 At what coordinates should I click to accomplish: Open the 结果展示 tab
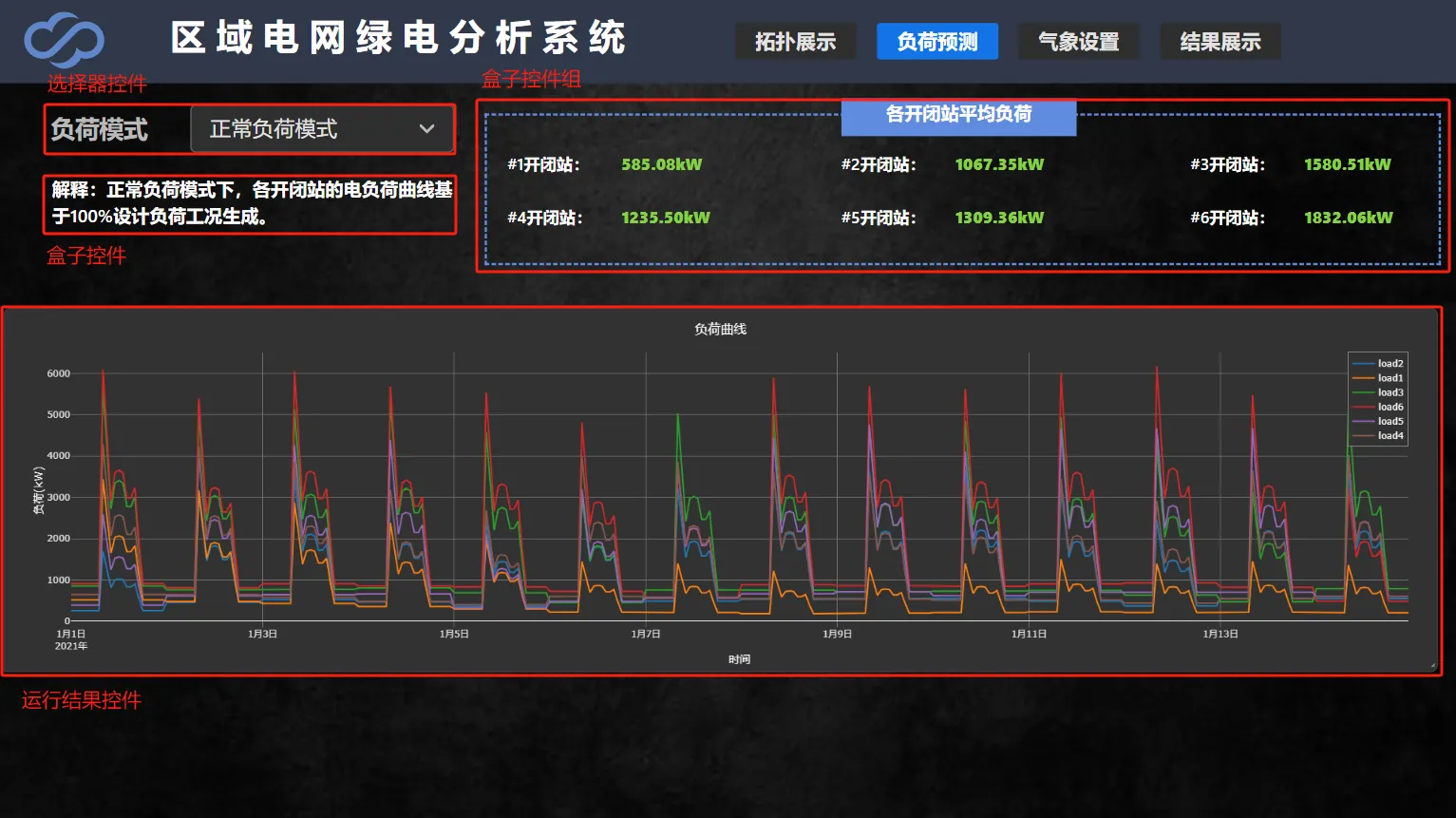tap(1220, 42)
